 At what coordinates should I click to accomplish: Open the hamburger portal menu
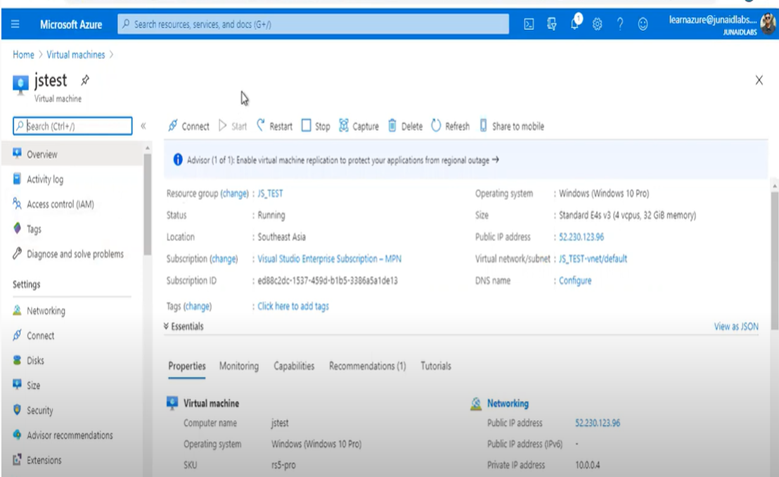[x=15, y=24]
